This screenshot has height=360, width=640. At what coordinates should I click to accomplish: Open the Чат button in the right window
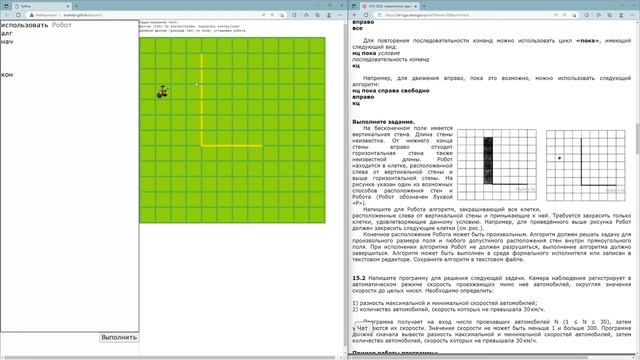362,328
